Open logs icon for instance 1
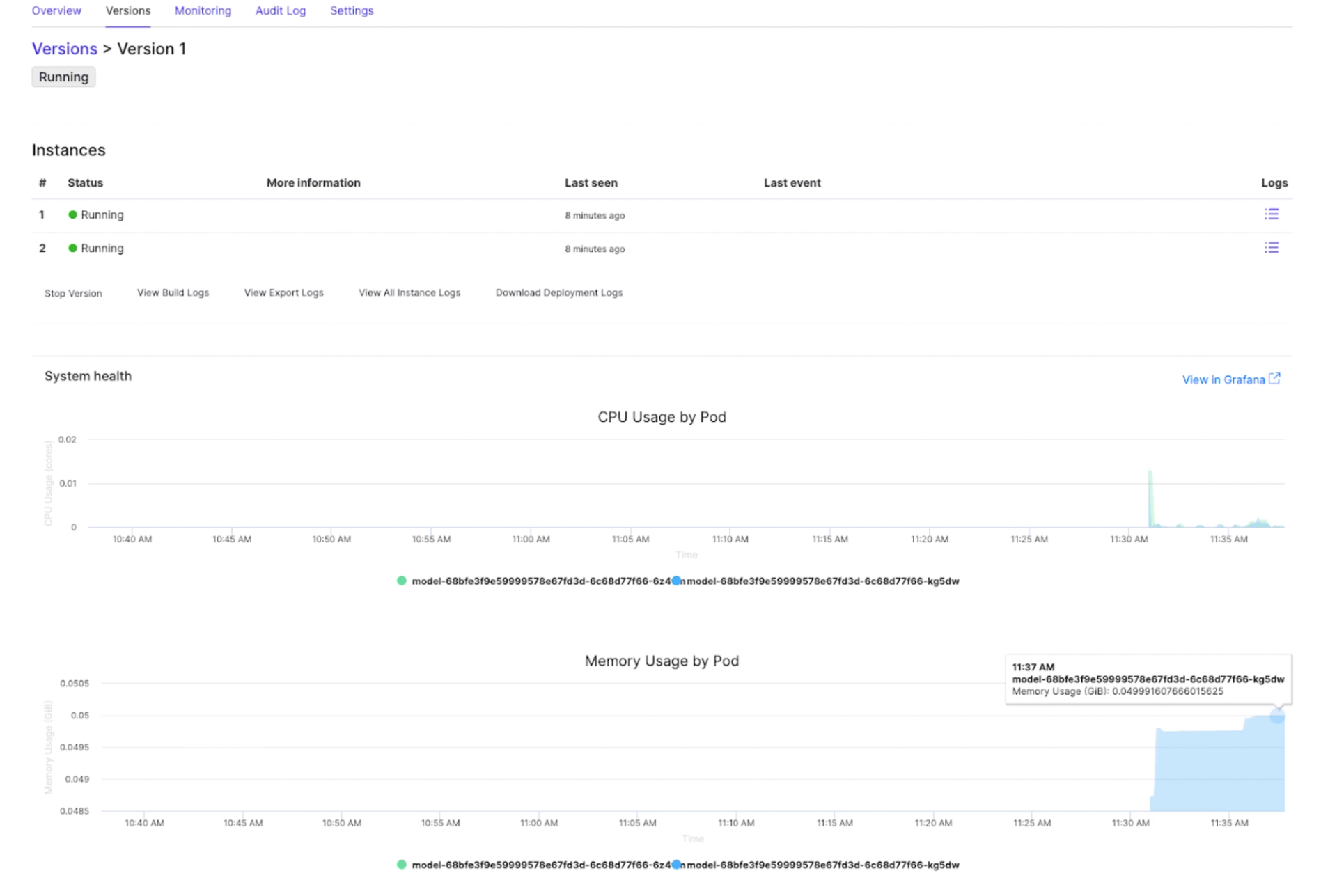This screenshot has height=896, width=1337. coord(1271,214)
